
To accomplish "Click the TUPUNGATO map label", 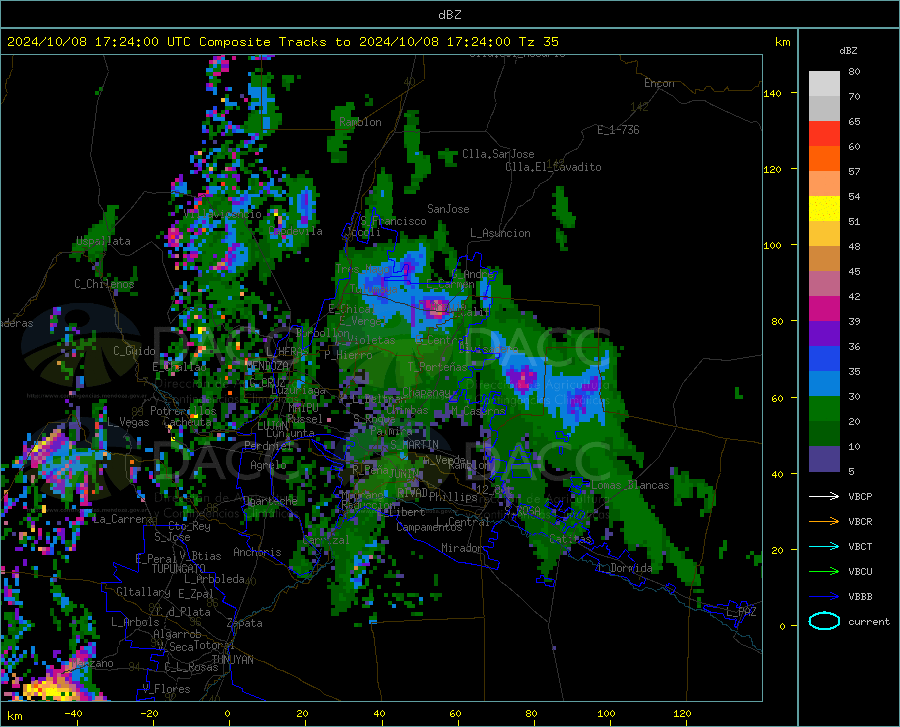I will tap(178, 569).
